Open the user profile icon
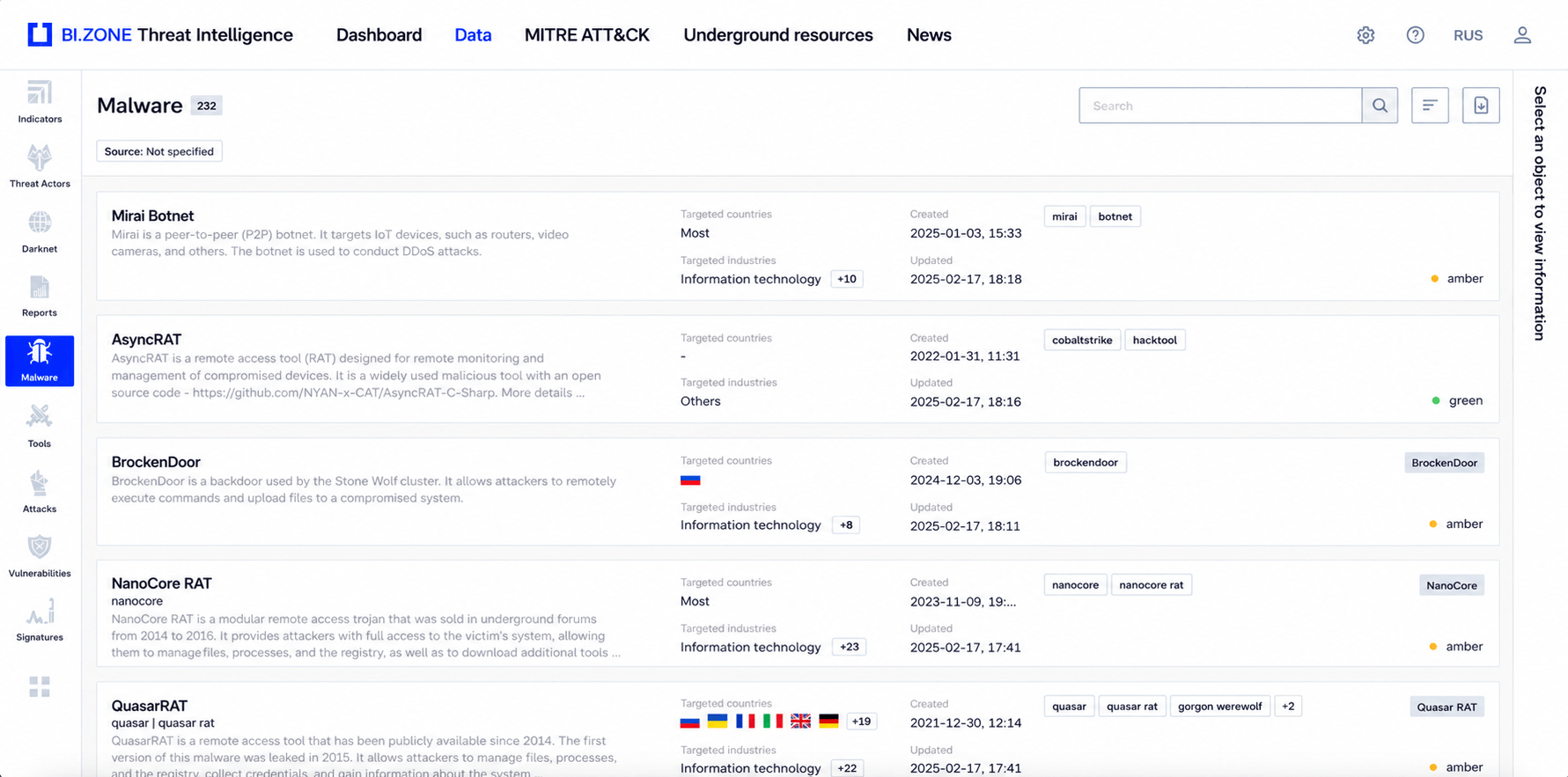The width and height of the screenshot is (1568, 777). tap(1522, 35)
